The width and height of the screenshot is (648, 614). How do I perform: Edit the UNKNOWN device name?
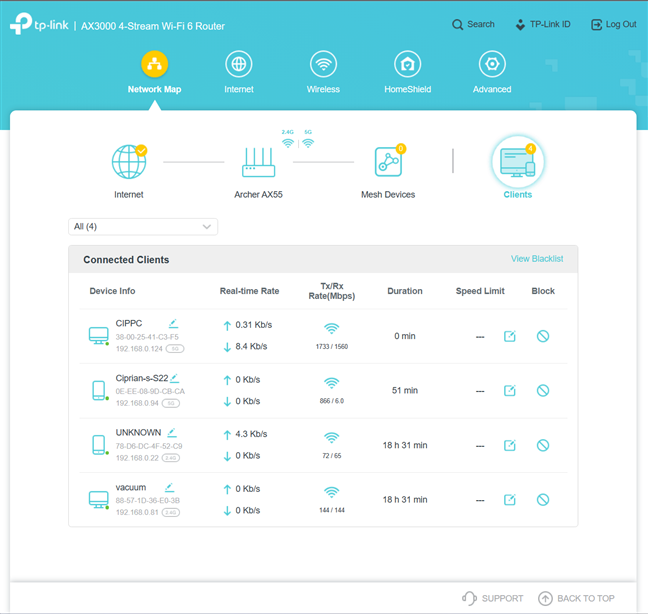172,433
